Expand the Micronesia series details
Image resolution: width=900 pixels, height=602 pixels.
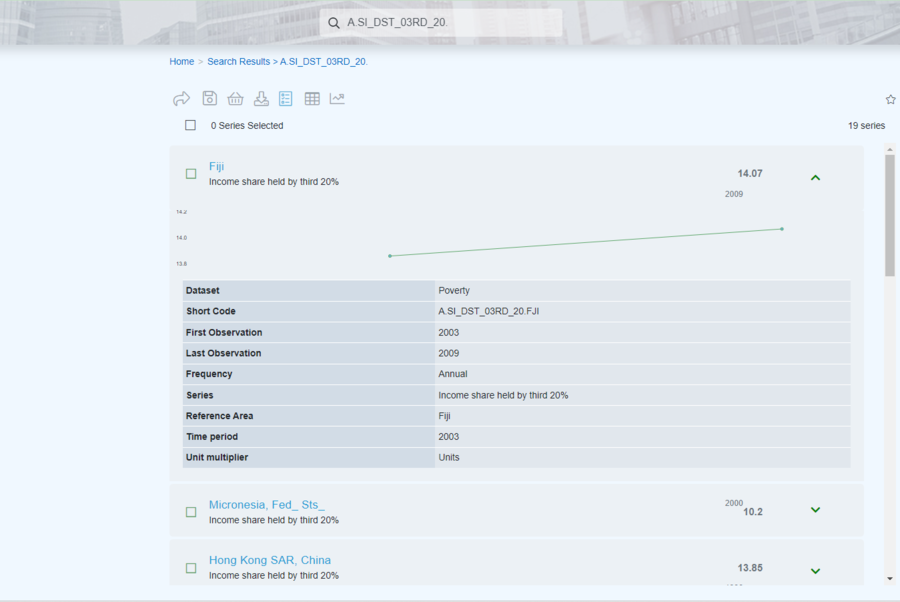815,510
